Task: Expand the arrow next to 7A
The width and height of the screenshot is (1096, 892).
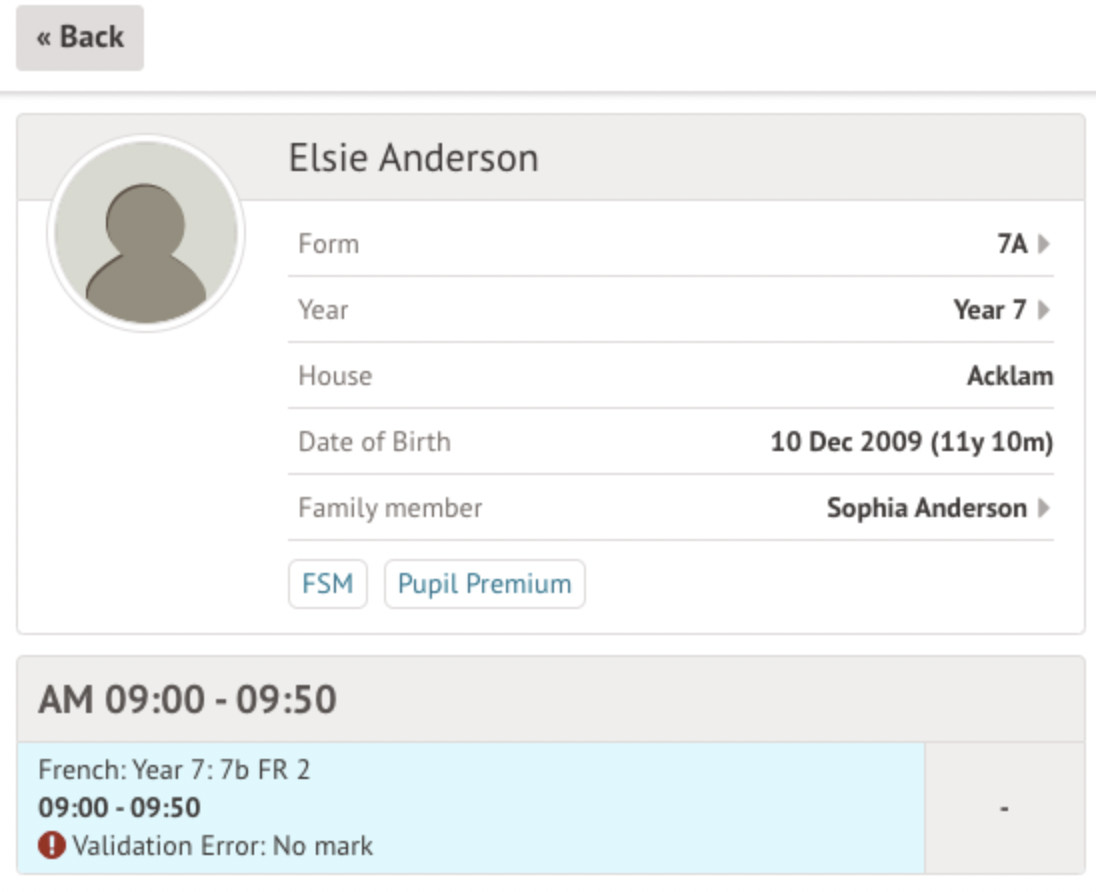Action: [x=1044, y=244]
